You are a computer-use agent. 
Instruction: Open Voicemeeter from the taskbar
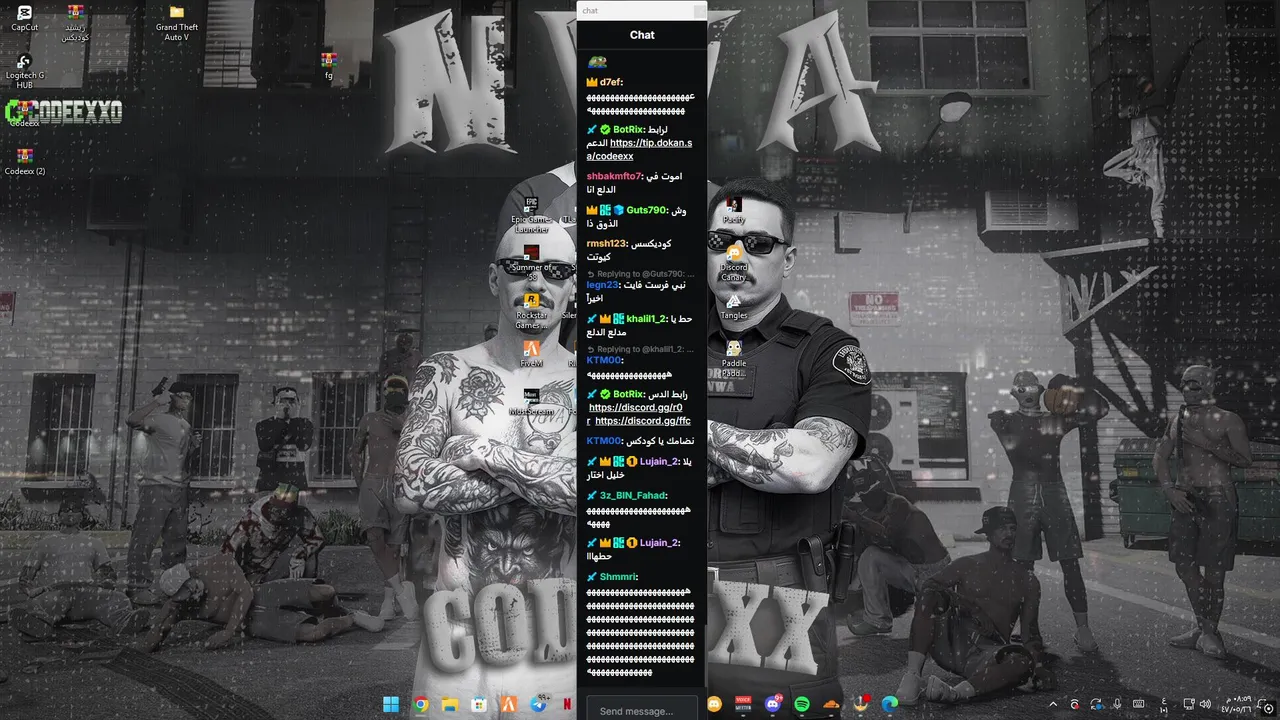743,704
